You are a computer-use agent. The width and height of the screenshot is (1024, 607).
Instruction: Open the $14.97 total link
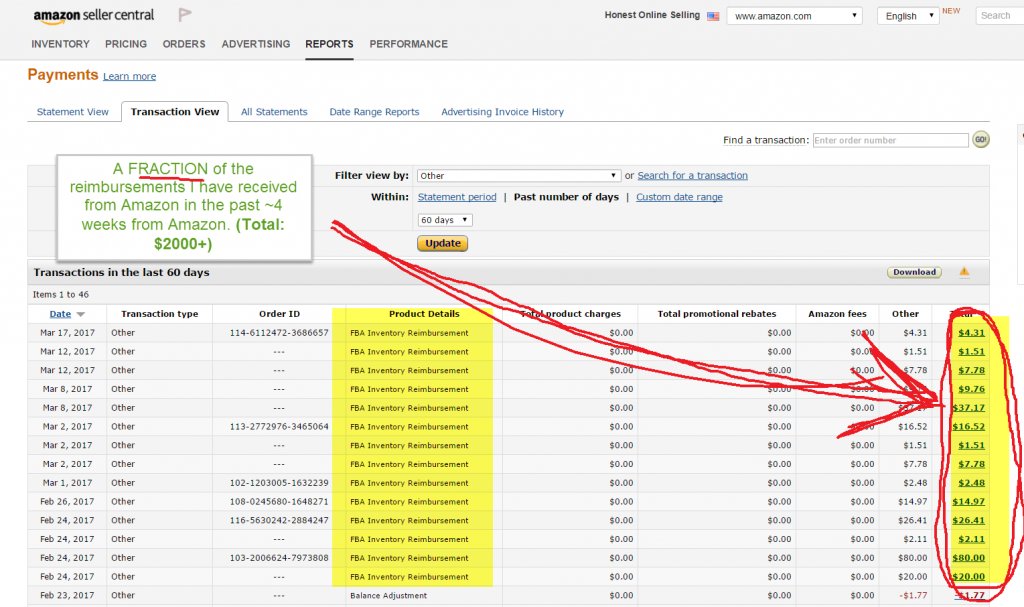tap(968, 501)
